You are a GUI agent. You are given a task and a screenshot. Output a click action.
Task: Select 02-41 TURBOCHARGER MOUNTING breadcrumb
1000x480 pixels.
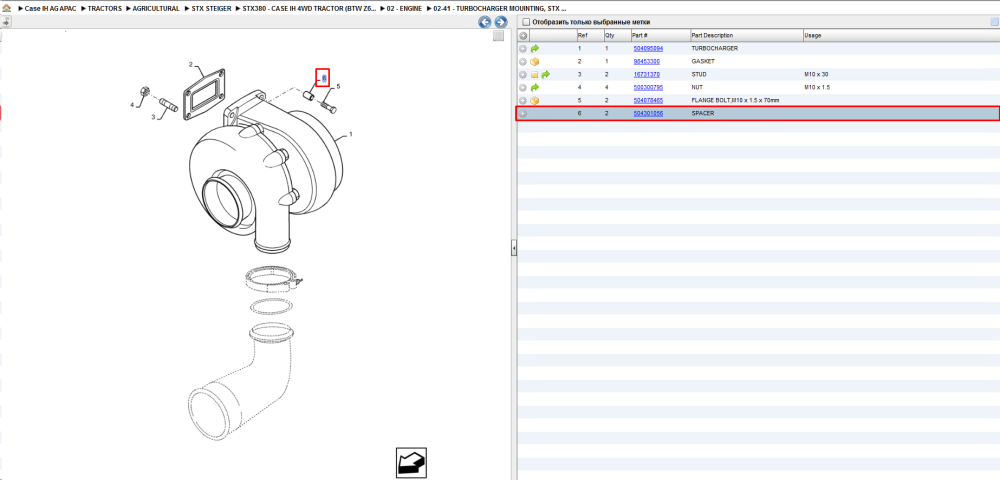[499, 9]
